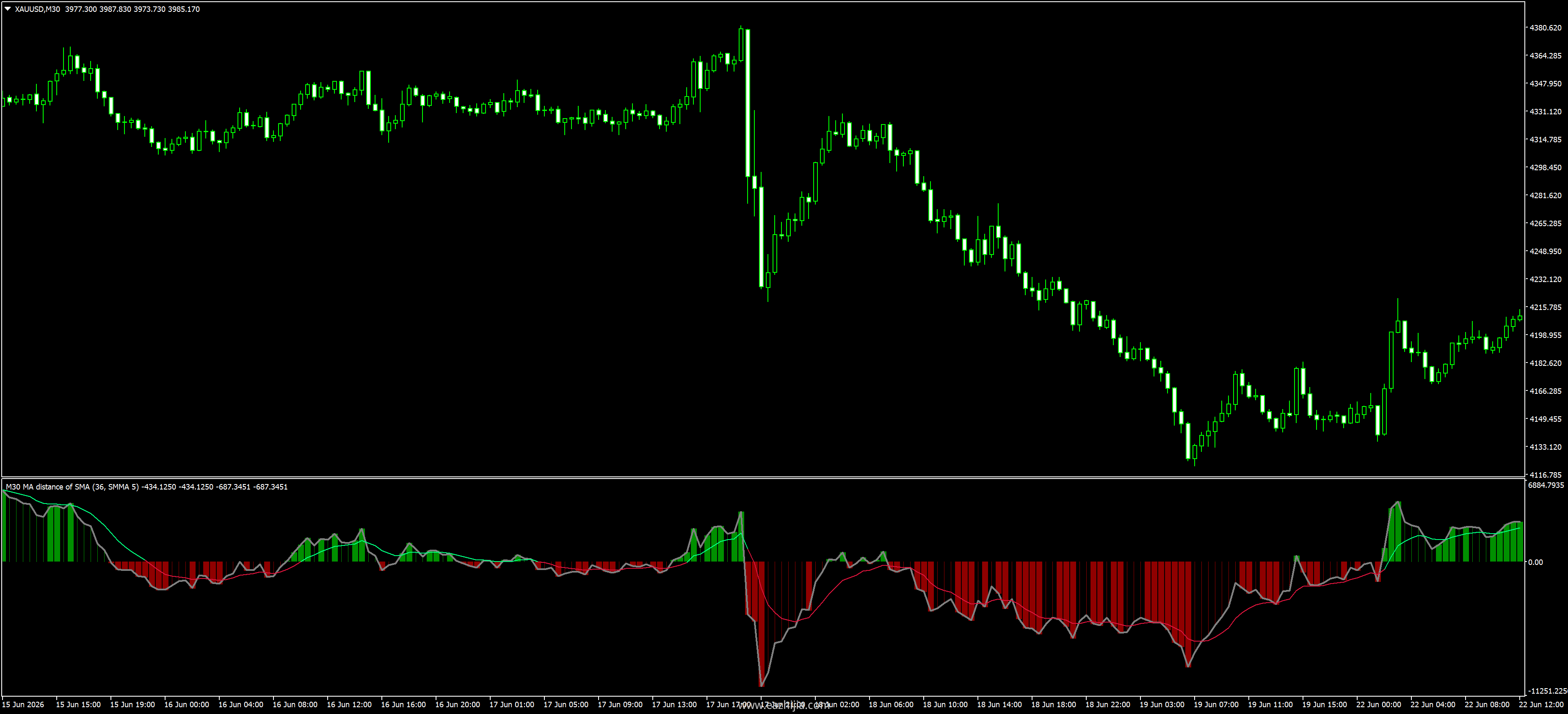Click time axis label 17 Jun 01:00
This screenshot has width=1568, height=714.
coord(512,706)
